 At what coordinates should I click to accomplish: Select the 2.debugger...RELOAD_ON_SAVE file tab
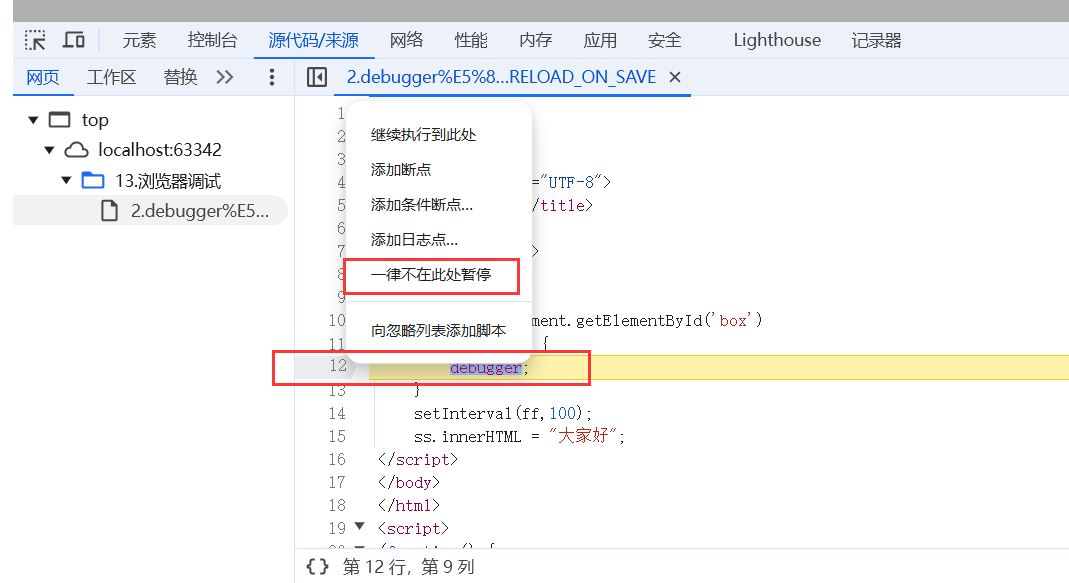pyautogui.click(x=501, y=77)
